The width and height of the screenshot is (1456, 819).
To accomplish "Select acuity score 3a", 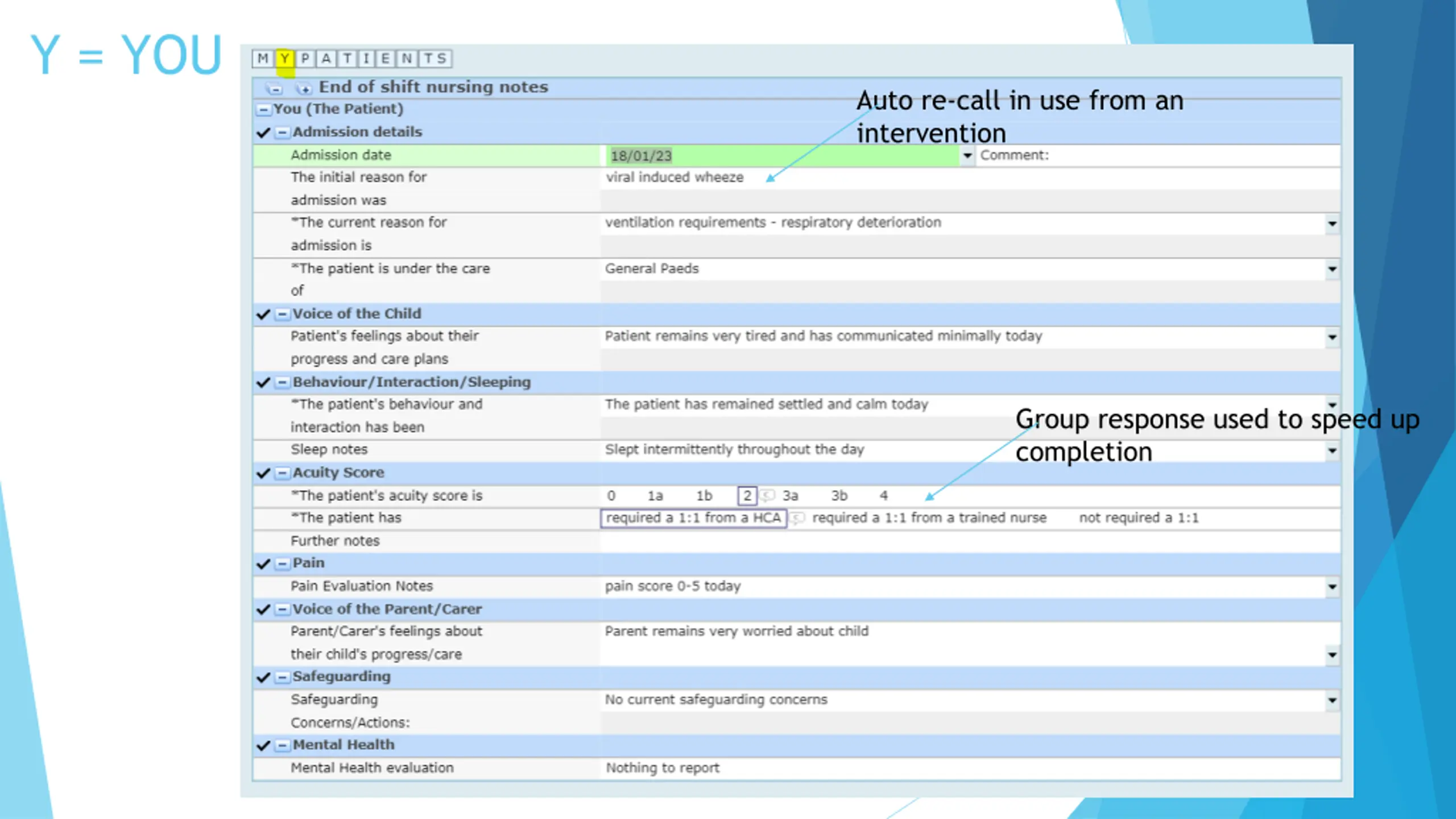I will (x=790, y=496).
